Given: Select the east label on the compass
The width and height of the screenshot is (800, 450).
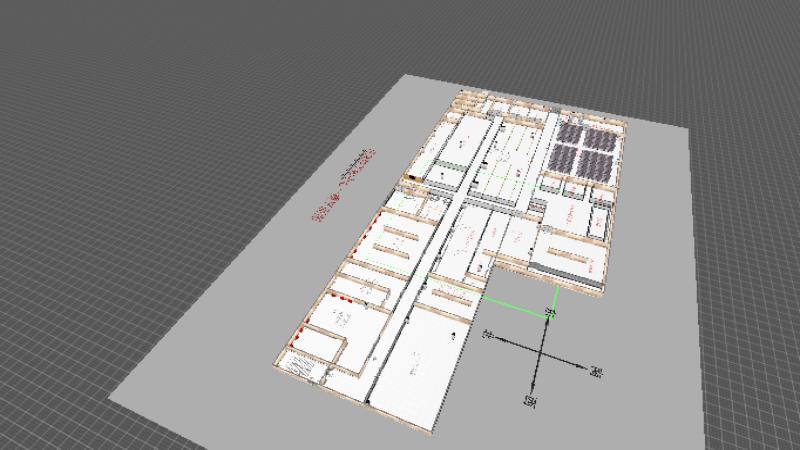Looking at the screenshot, I should point(595,373).
